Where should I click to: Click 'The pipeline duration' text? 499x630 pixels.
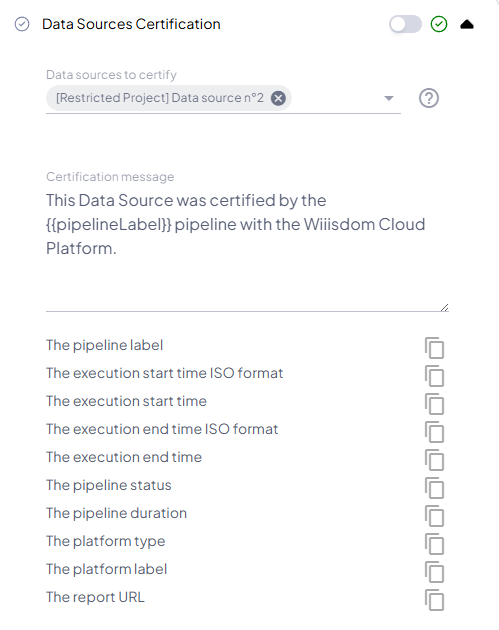(116, 513)
